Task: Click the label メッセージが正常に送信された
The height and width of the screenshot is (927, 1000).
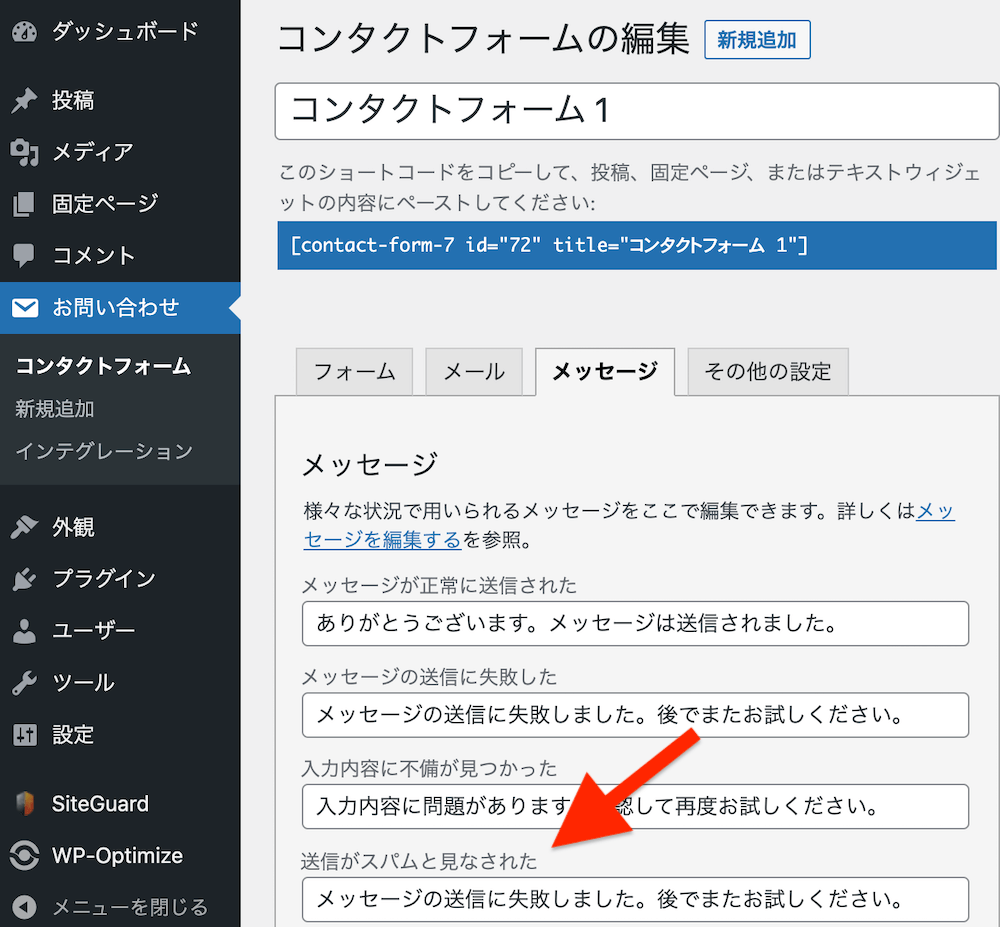Action: tap(439, 585)
